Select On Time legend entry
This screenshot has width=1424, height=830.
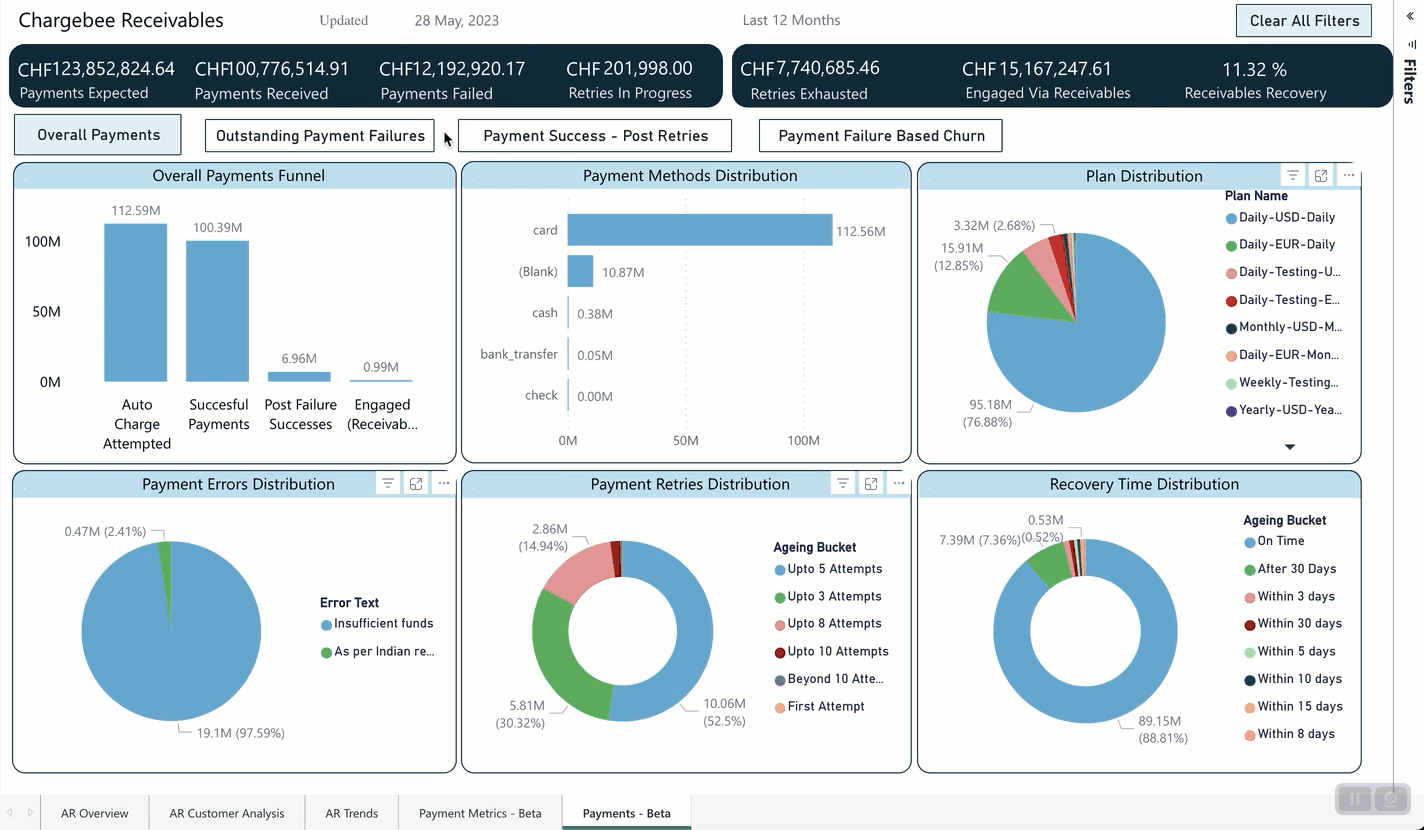tap(1274, 541)
